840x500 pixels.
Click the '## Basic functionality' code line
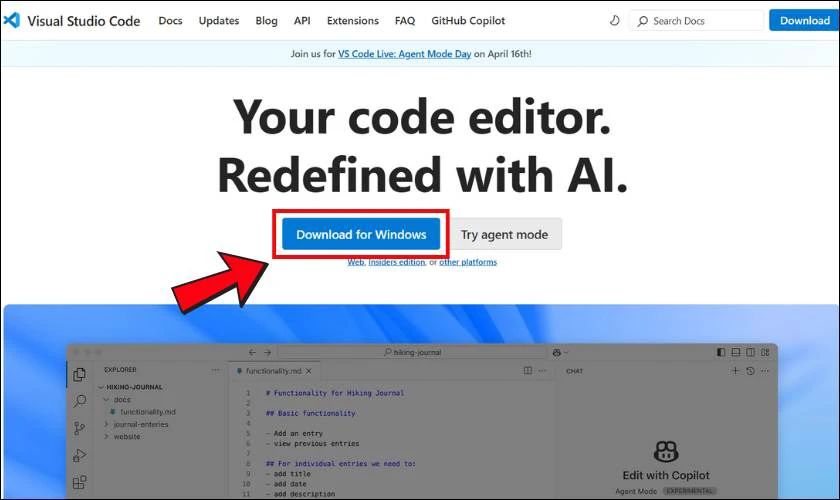(311, 413)
